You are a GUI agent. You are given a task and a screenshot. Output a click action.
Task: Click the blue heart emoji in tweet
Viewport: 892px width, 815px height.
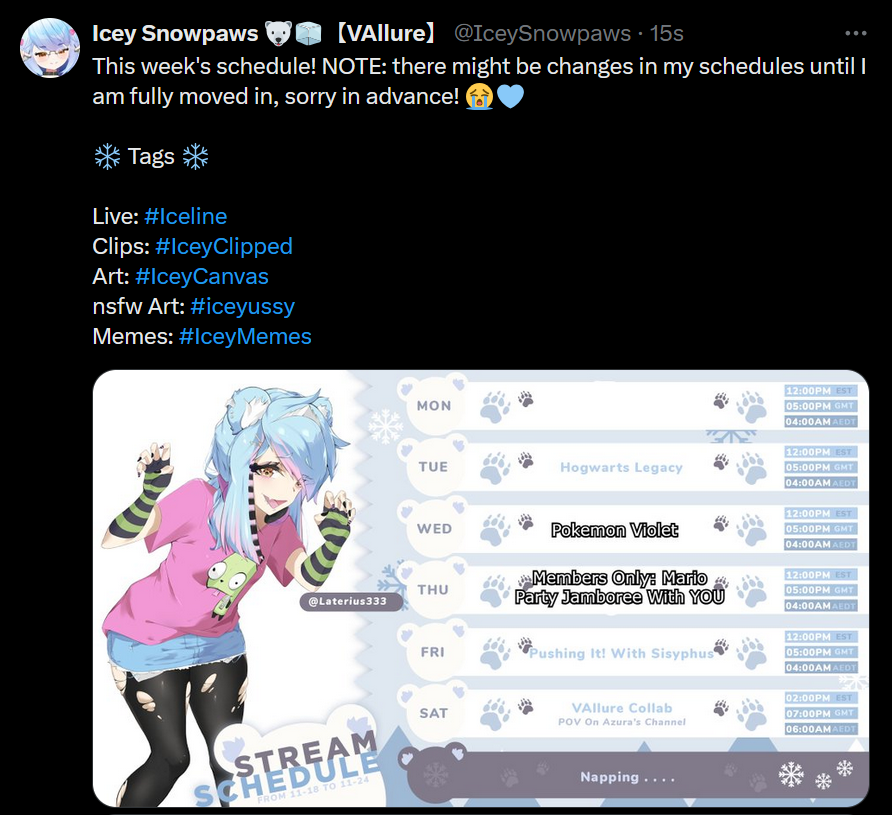coord(510,97)
